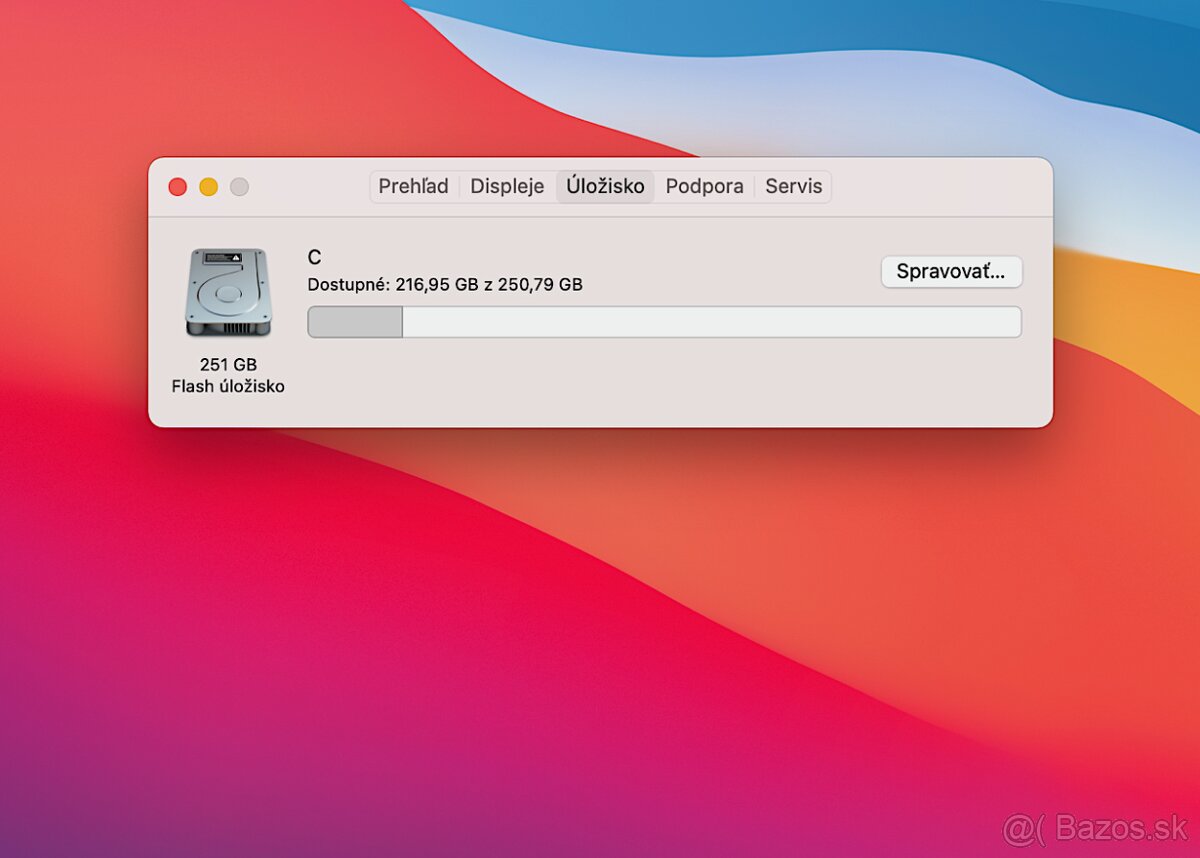Screen dimensions: 1200x858
Task: Click the Dostupné 216,95 GB text
Action: [444, 285]
